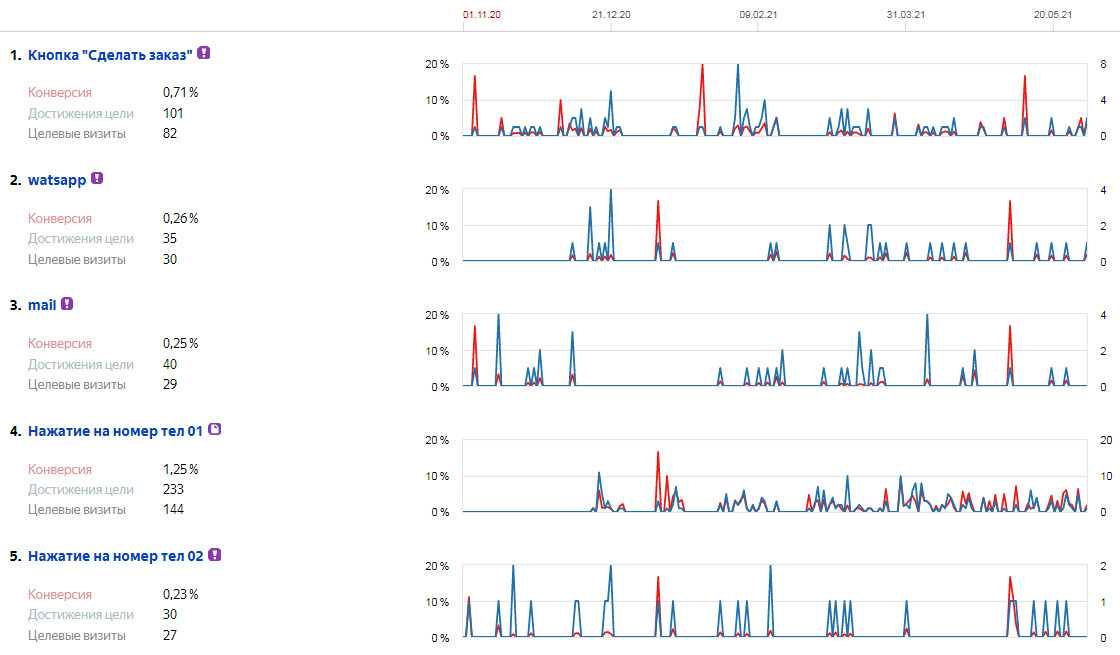Click mail goal achievements value 40
1120x655 pixels.
tap(170, 364)
